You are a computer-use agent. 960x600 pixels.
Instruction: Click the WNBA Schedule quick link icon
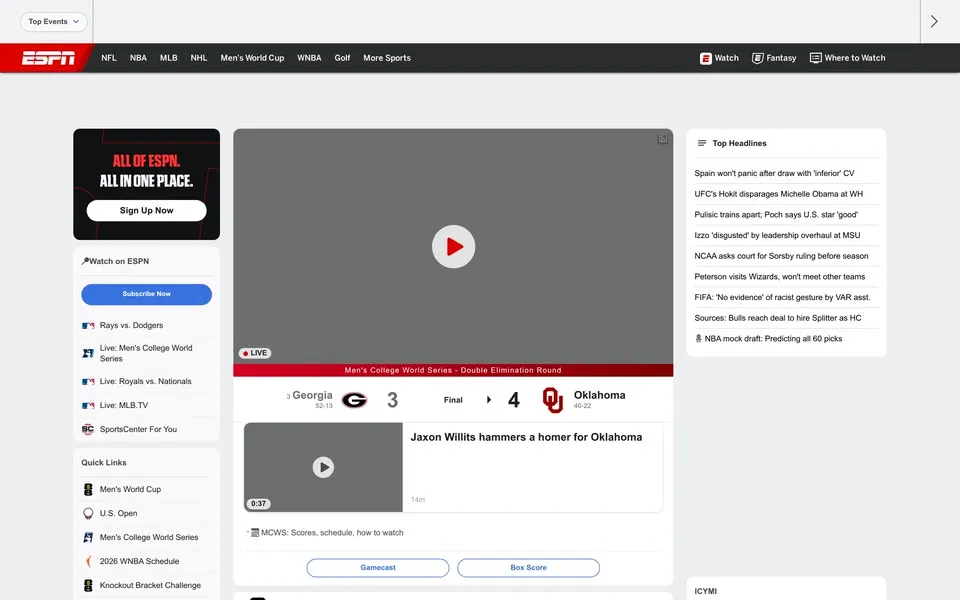88,561
